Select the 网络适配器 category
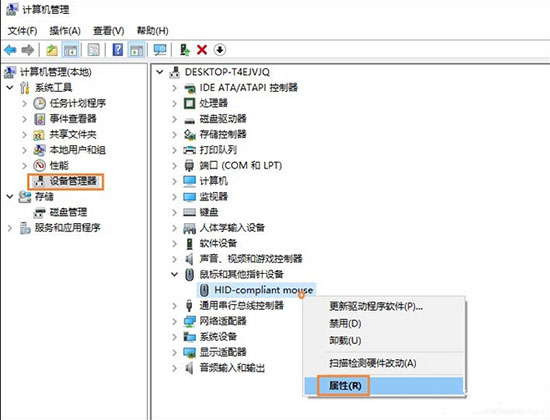This screenshot has height=420, width=550. click(x=223, y=321)
